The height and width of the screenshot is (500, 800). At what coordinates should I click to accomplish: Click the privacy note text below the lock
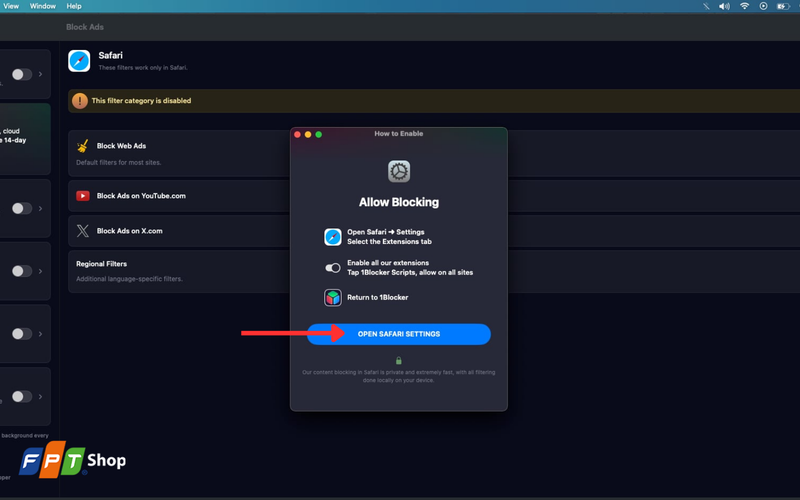click(x=398, y=376)
